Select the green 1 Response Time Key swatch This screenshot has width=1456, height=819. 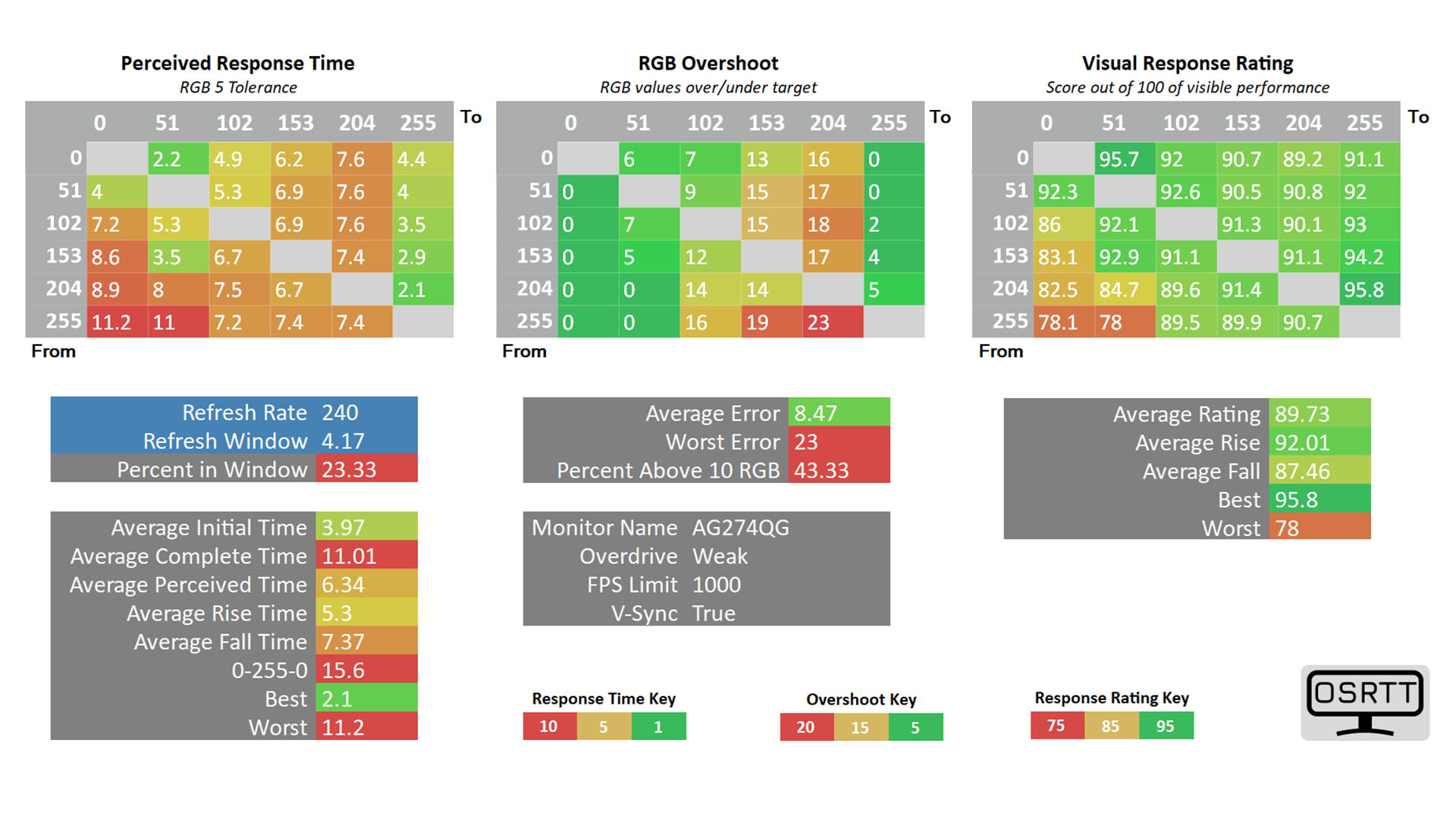click(x=658, y=726)
